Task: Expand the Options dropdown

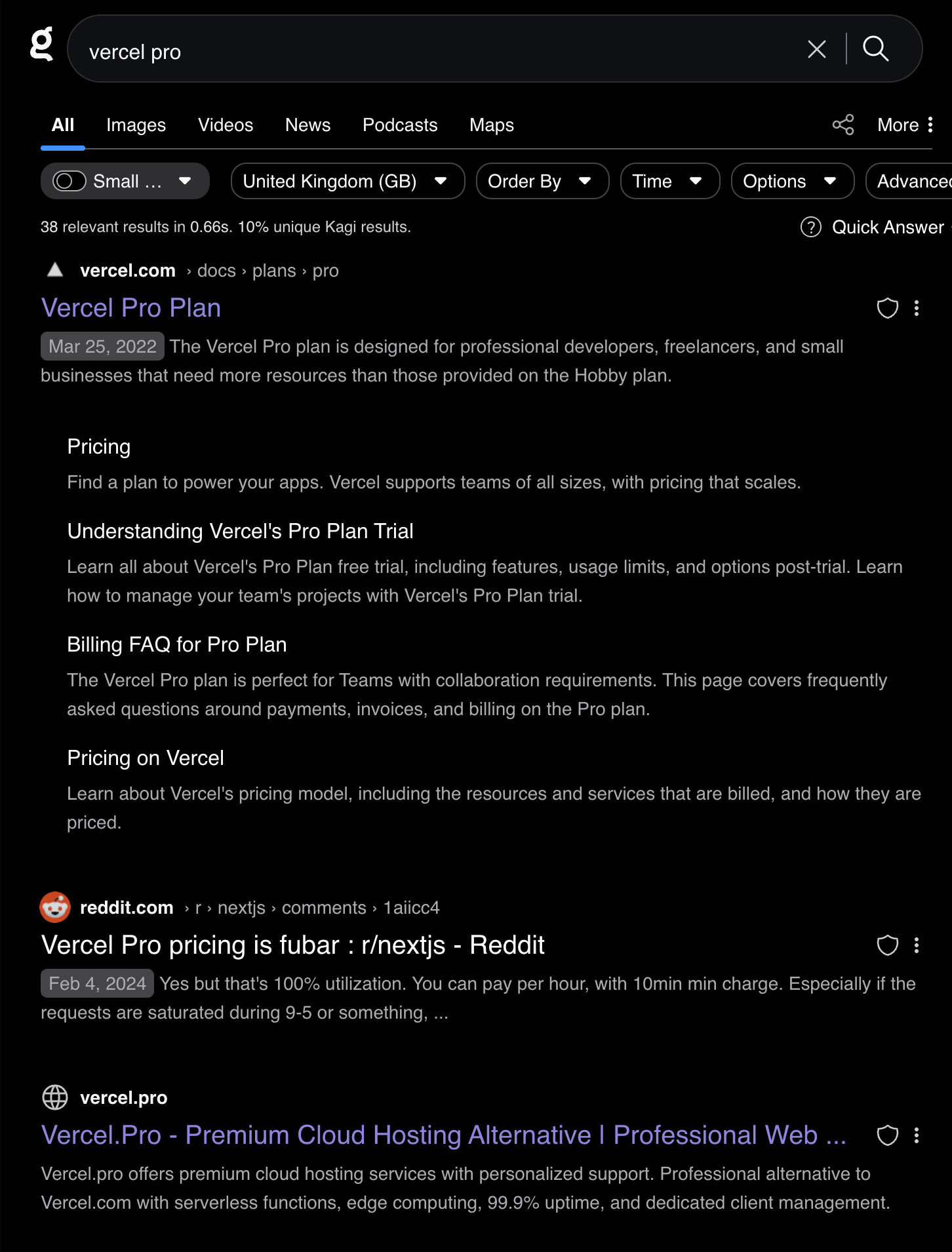Action: coord(791,181)
